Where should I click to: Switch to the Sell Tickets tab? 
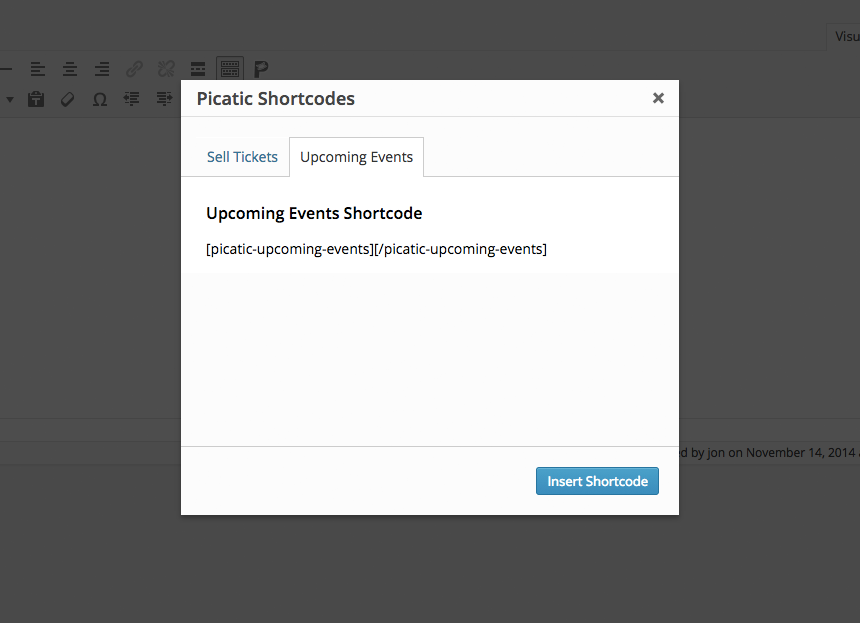click(242, 157)
